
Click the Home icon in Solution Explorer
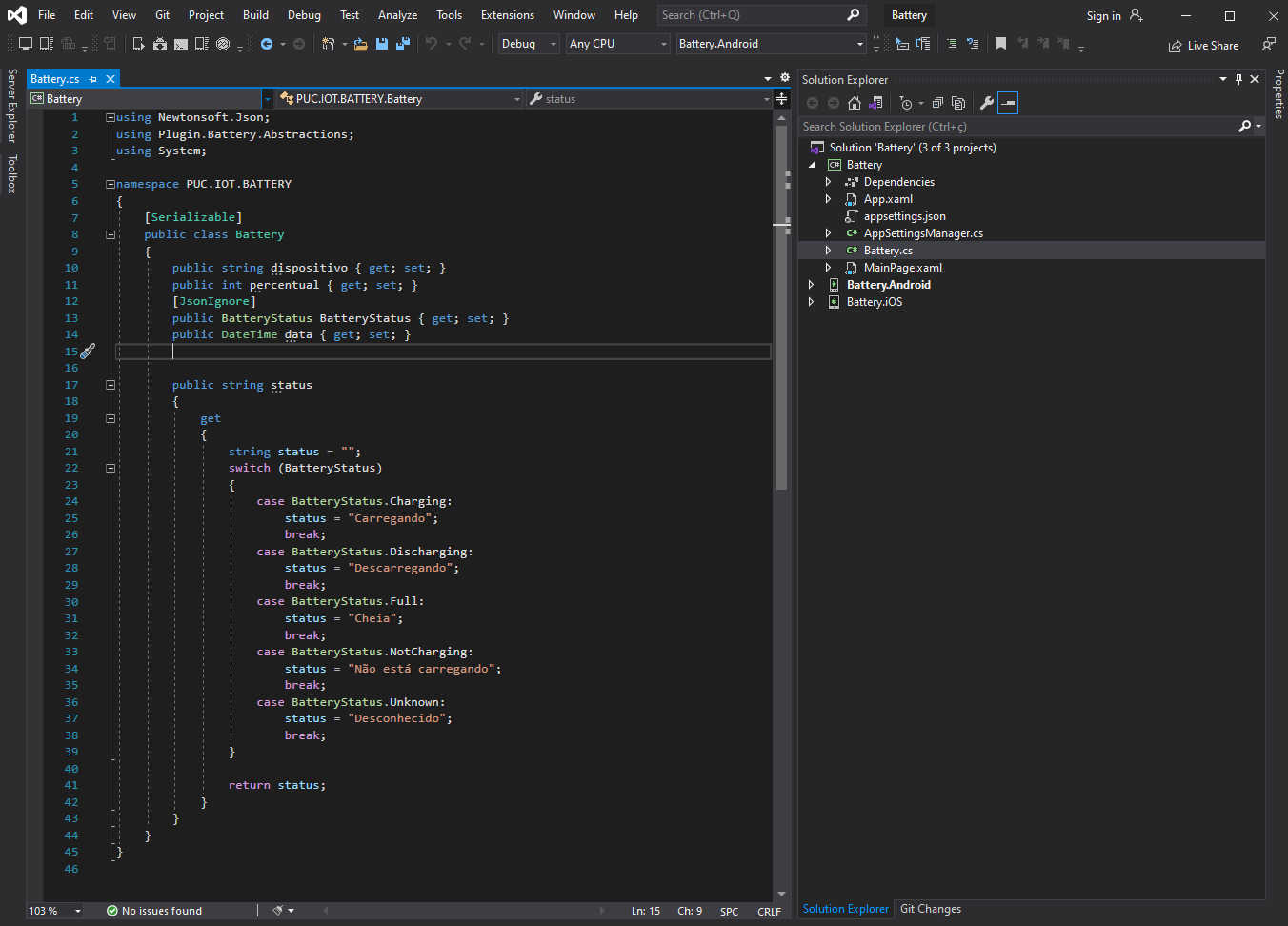coord(855,103)
